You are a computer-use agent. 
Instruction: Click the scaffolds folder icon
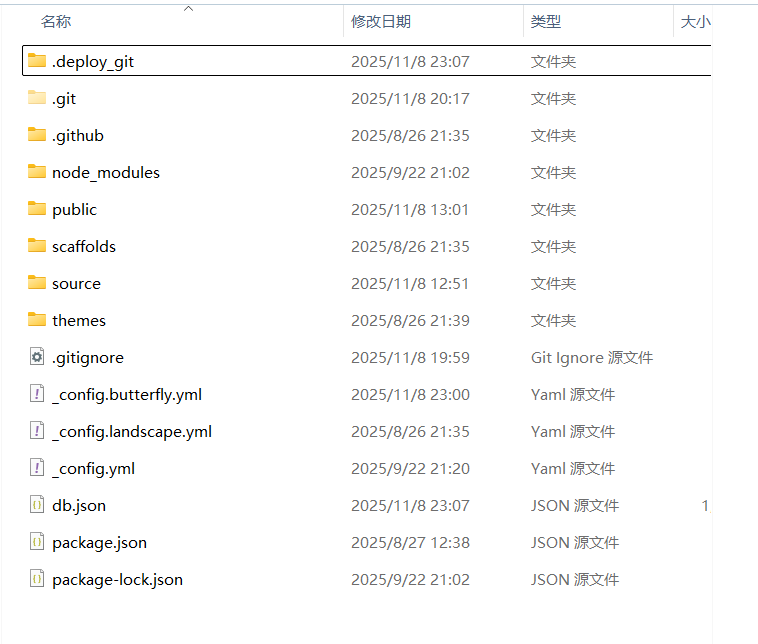click(x=37, y=246)
